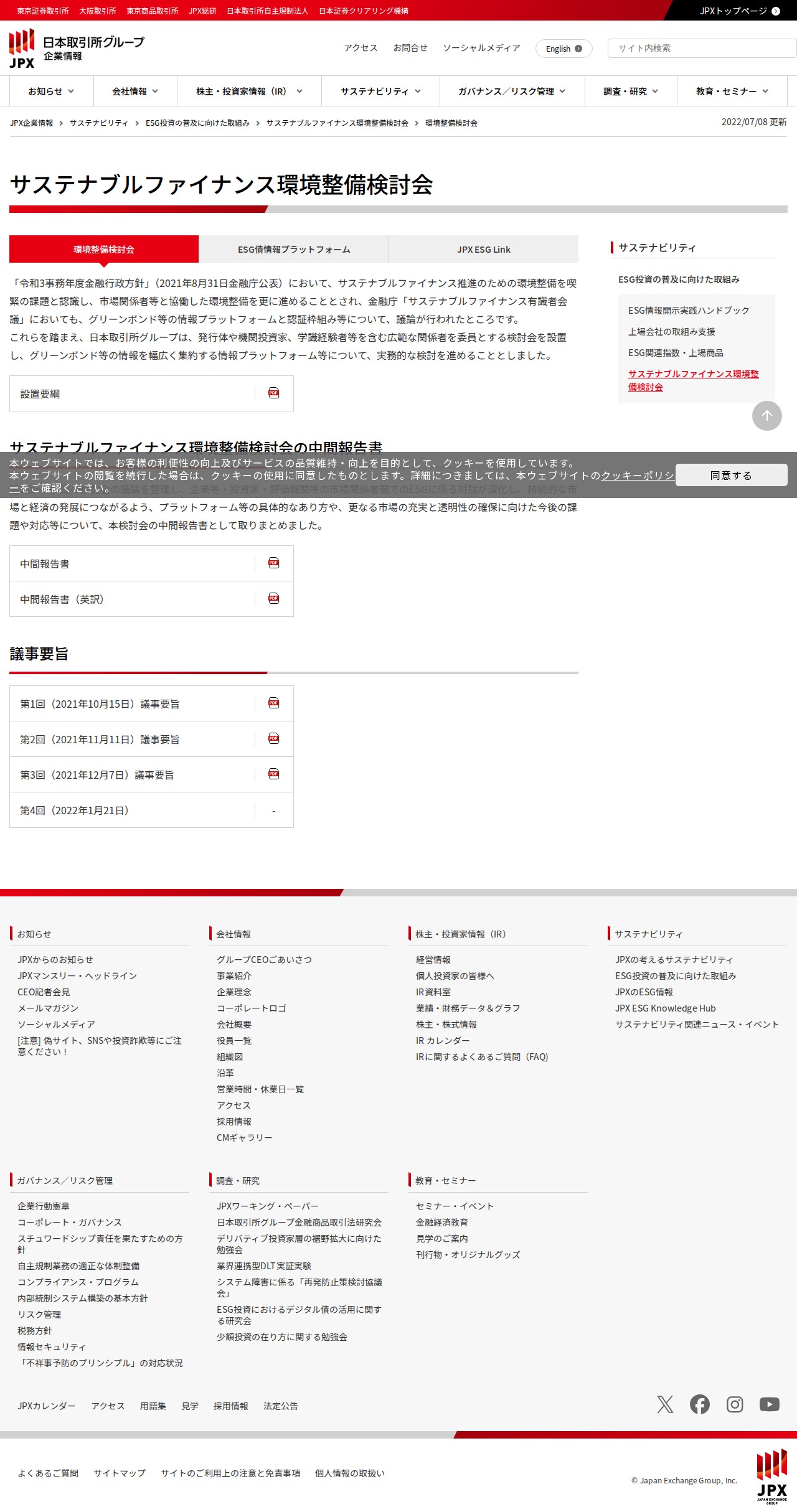Screen dimensions: 797x1512
Task: Open the footer IR カレンダー link
Action: click(443, 1040)
